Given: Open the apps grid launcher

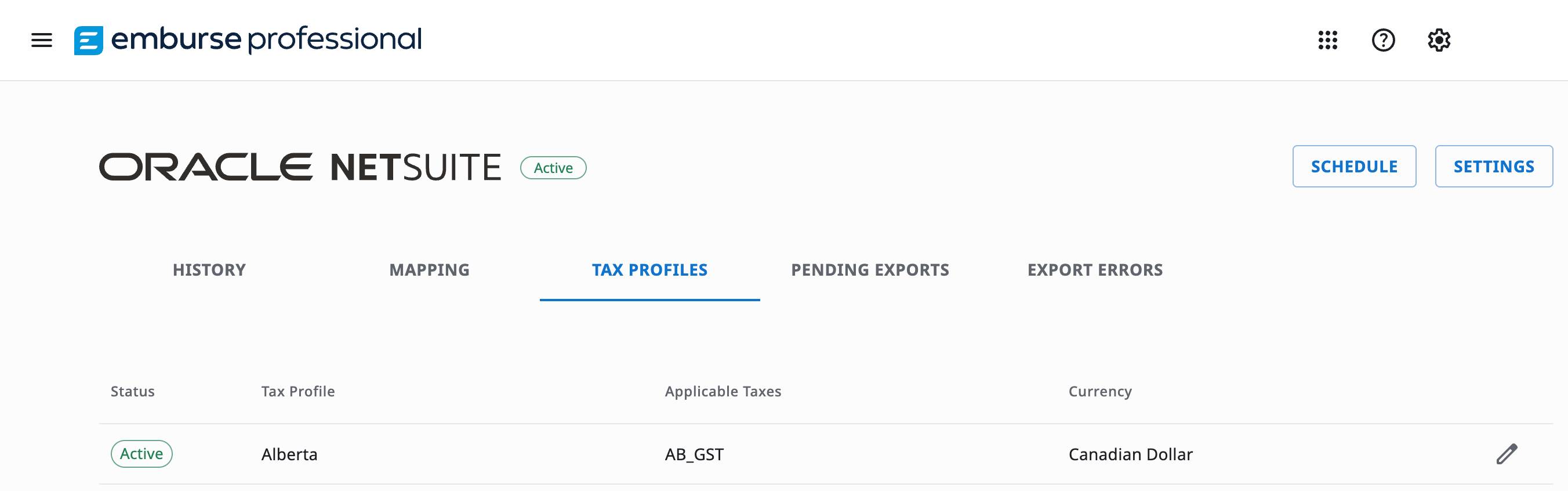Looking at the screenshot, I should [1327, 40].
